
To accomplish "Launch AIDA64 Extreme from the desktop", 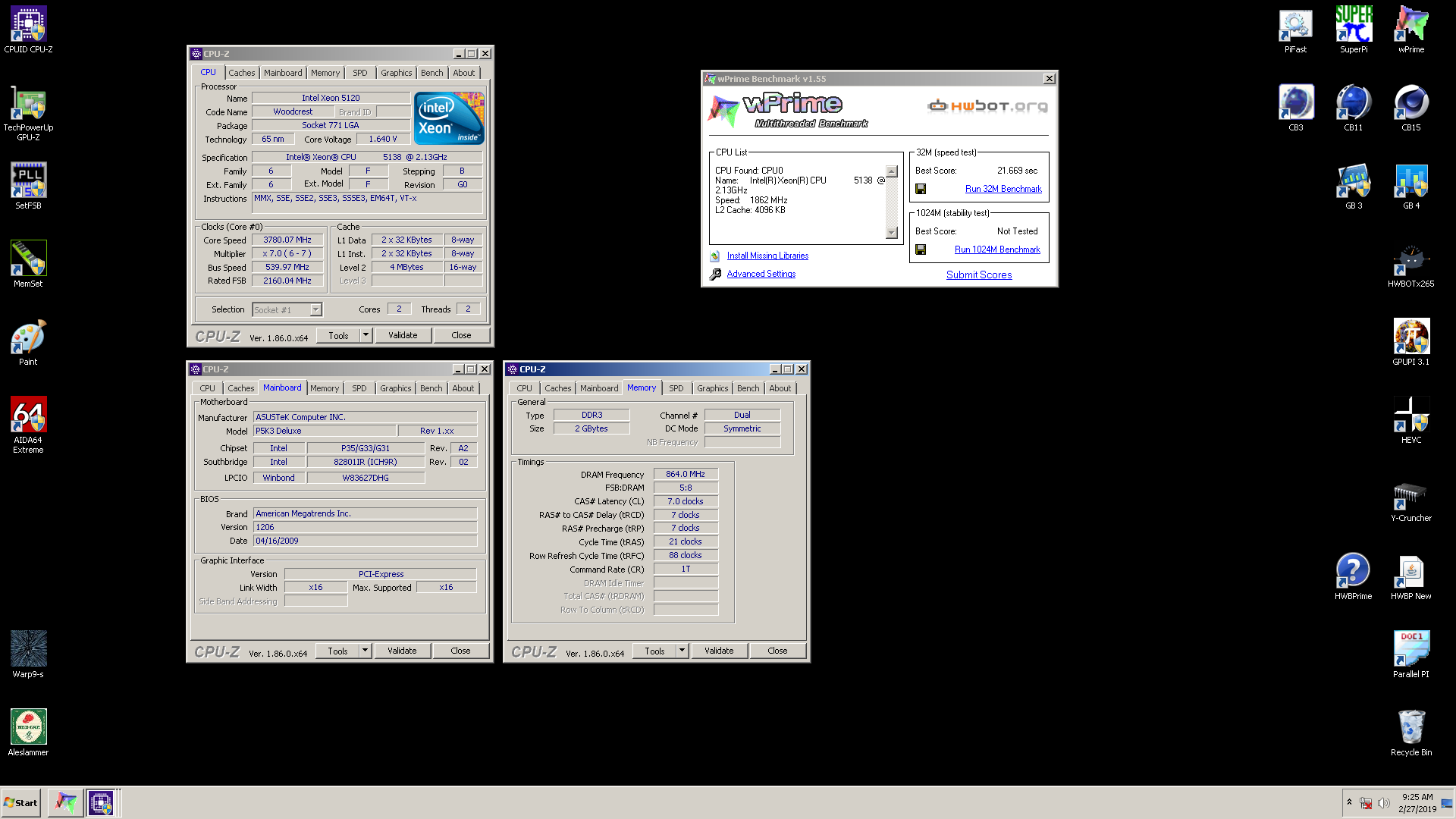I will pos(28,425).
